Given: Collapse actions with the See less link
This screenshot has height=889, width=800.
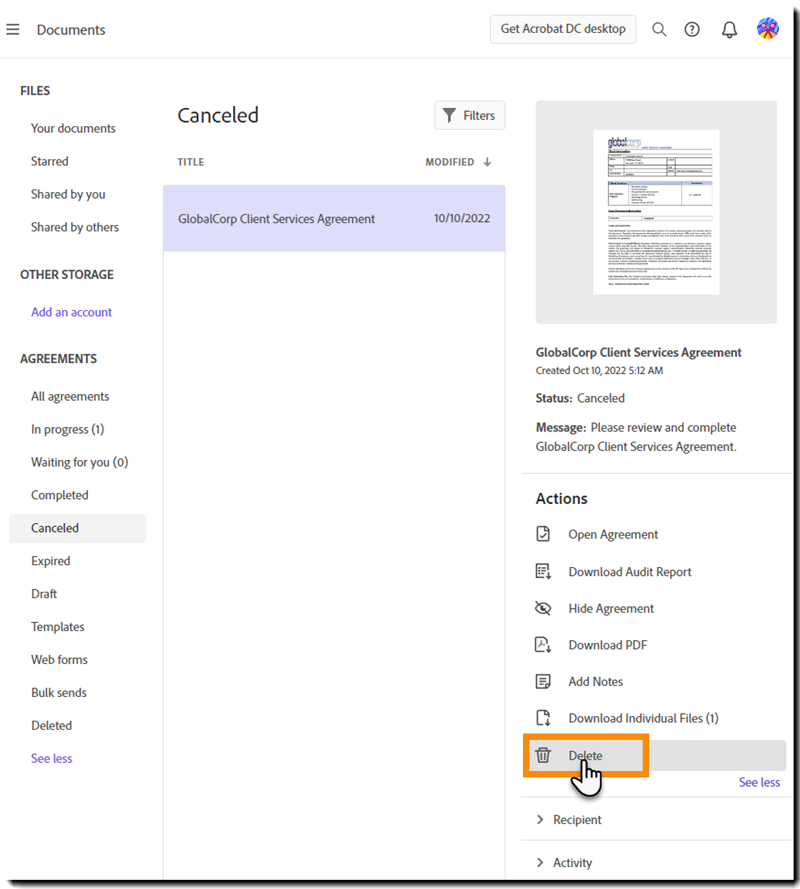Looking at the screenshot, I should tap(759, 782).
